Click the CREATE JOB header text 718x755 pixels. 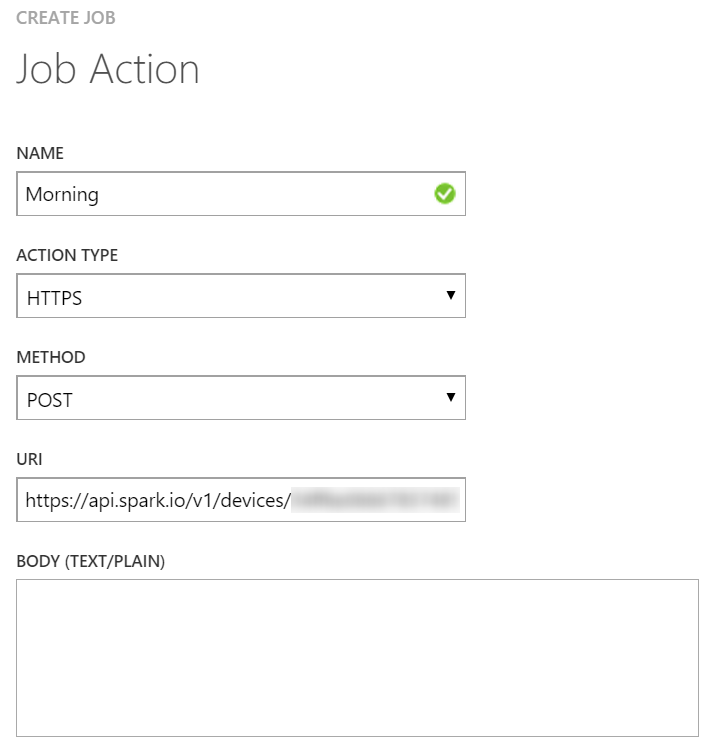(65, 18)
